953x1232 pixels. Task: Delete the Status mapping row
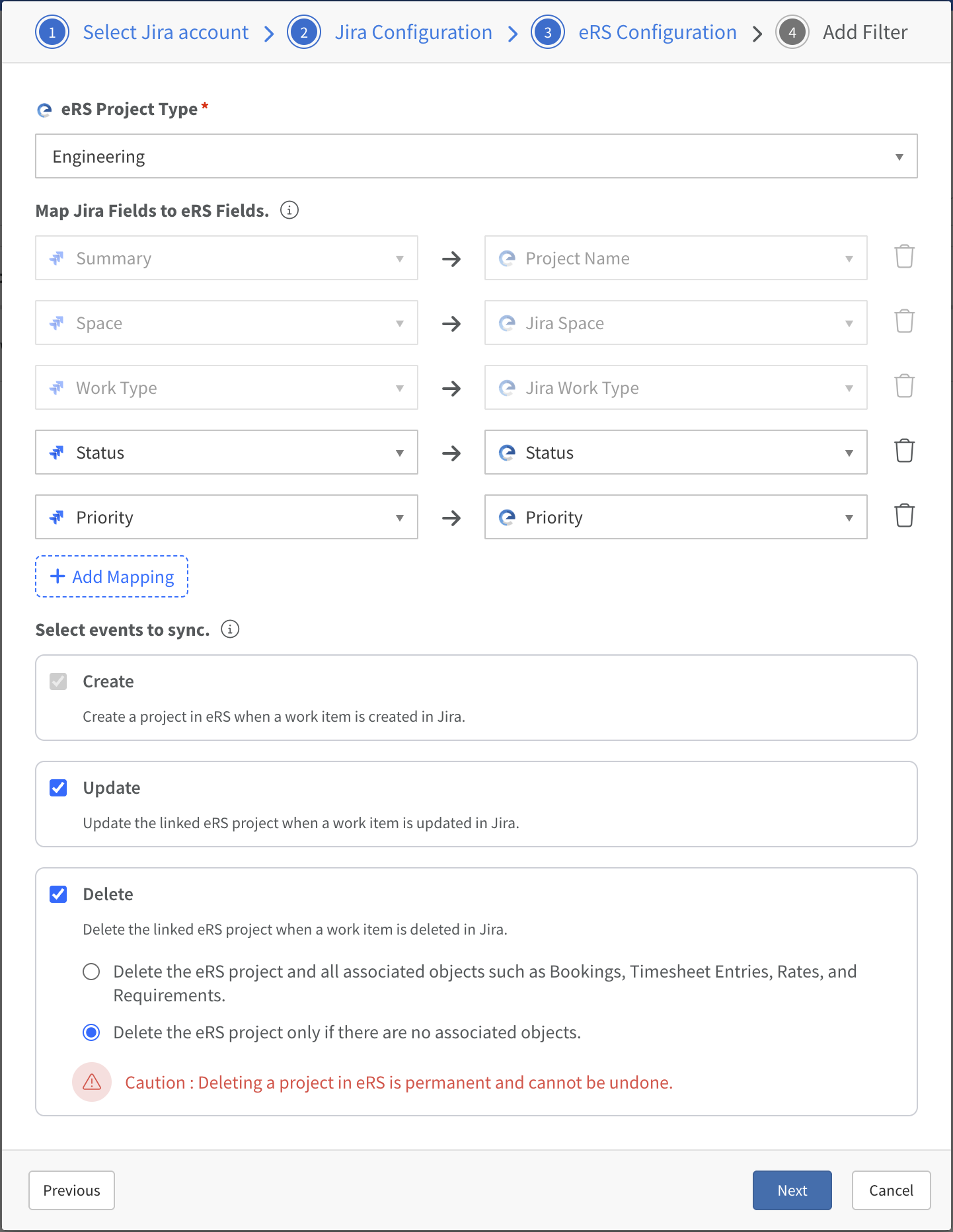point(904,451)
